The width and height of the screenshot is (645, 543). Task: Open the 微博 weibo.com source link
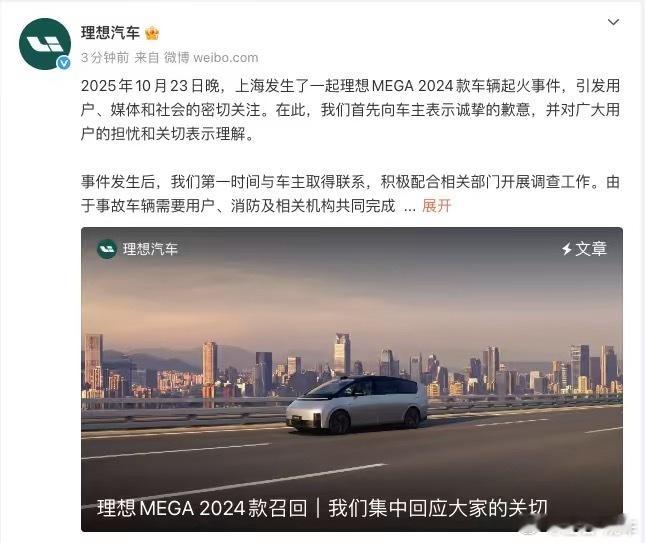pyautogui.click(x=211, y=58)
